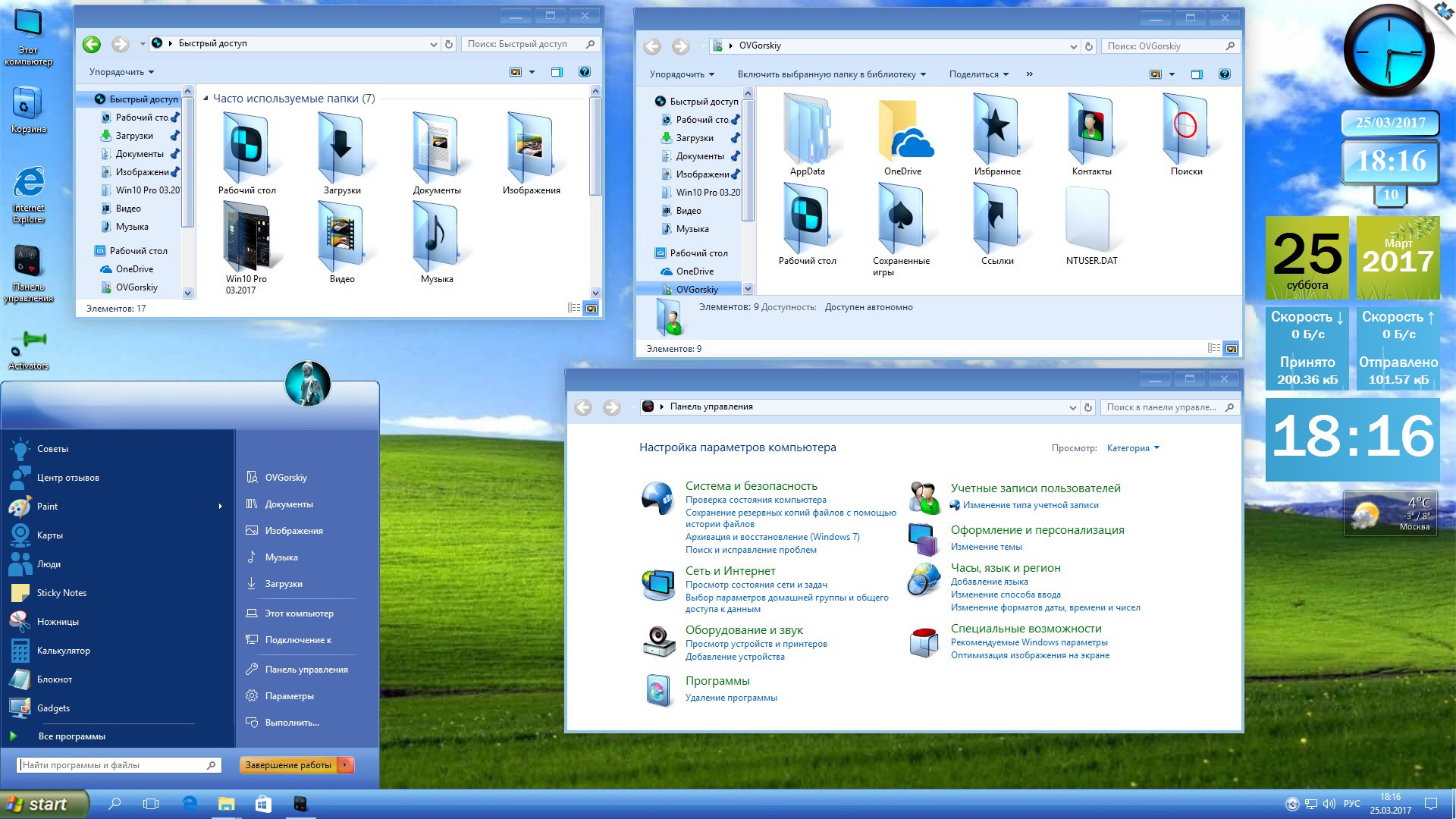Toggle preview pane in OVGorskiy window
The width and height of the screenshot is (1456, 819).
point(1197,74)
